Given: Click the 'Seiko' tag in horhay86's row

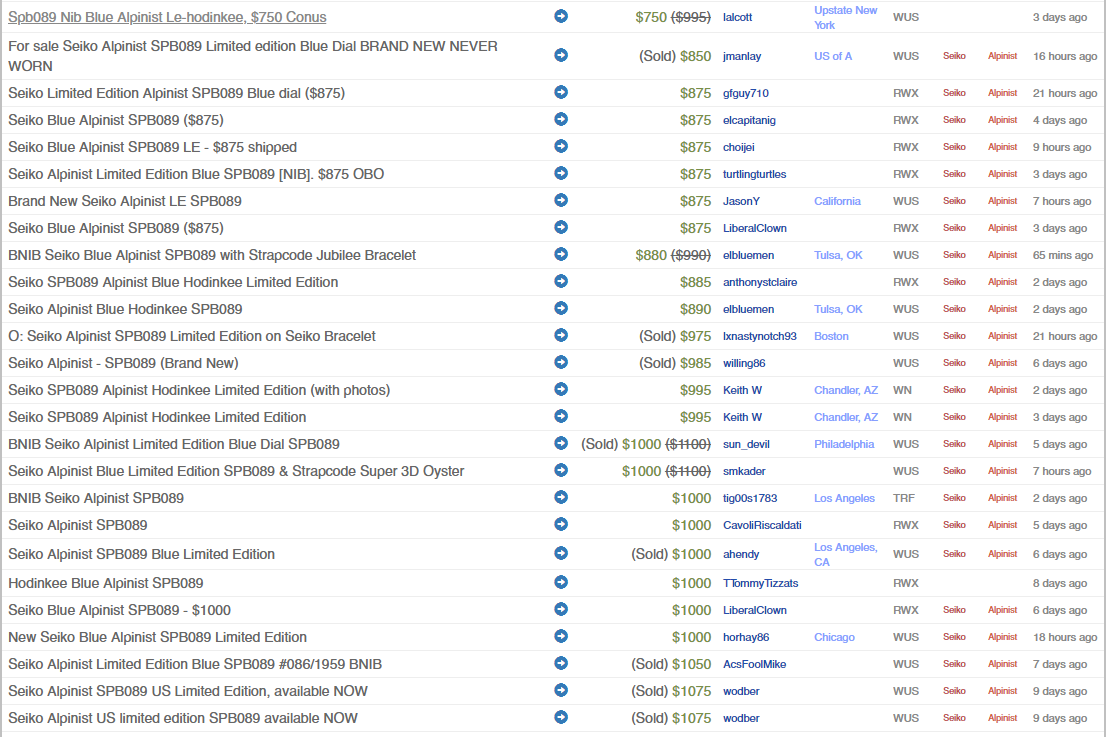Looking at the screenshot, I should [954, 637].
